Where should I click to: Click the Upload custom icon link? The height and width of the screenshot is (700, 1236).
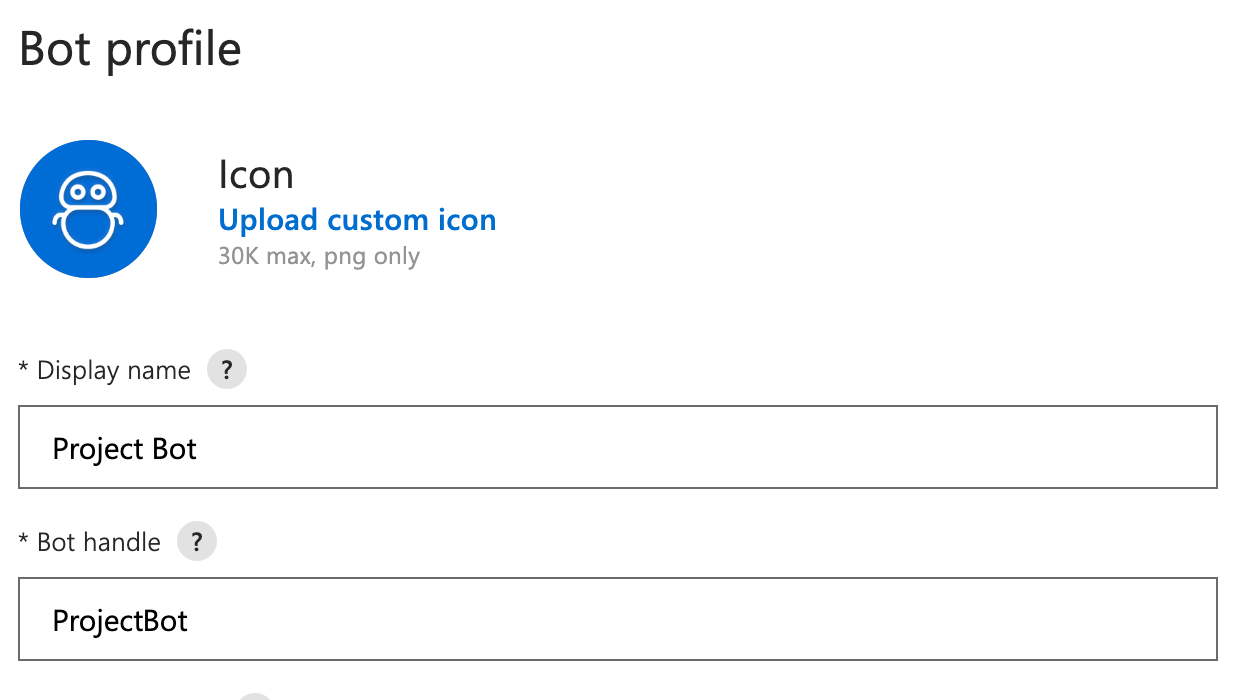357,220
